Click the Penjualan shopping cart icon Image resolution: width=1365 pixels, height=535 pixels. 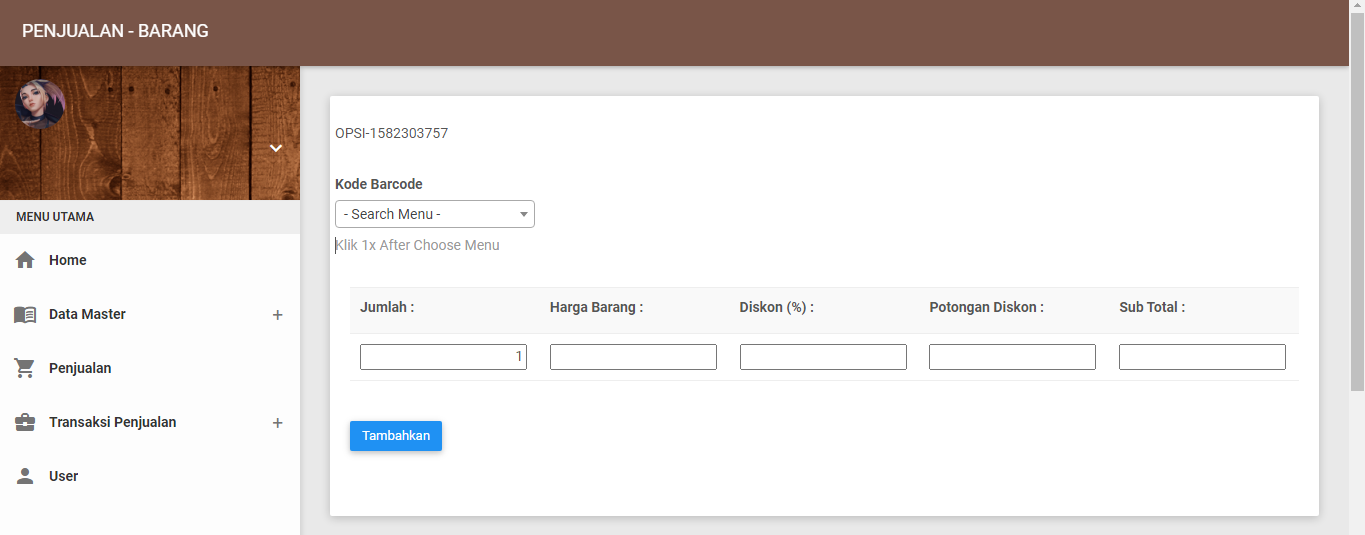25,368
